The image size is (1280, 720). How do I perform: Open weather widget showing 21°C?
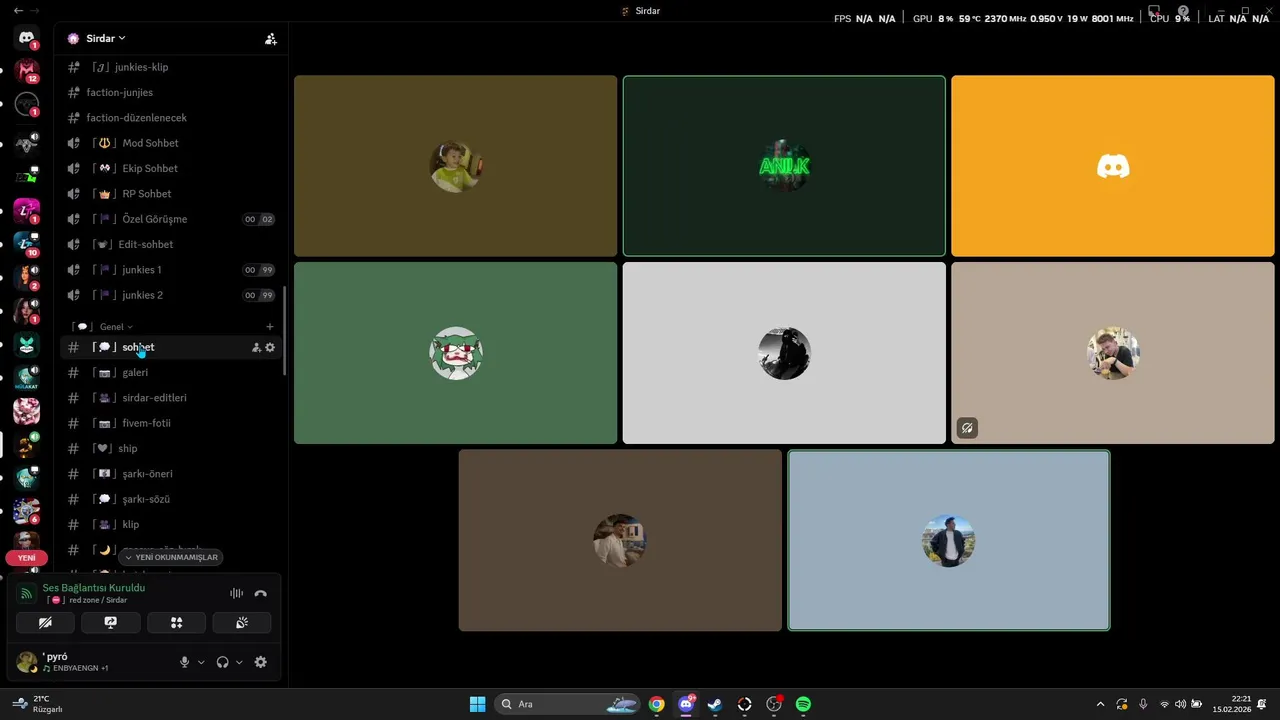point(38,704)
